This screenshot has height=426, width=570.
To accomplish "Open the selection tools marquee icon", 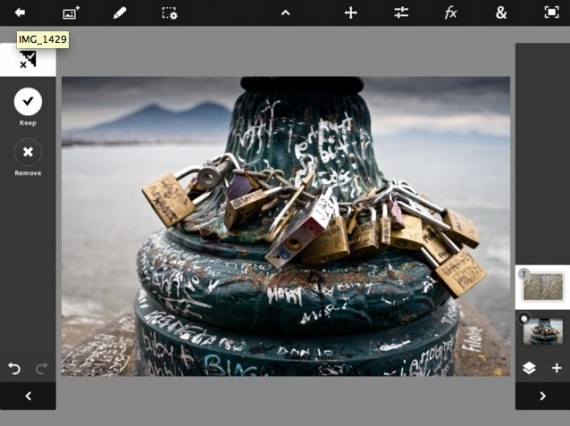I will tap(169, 13).
